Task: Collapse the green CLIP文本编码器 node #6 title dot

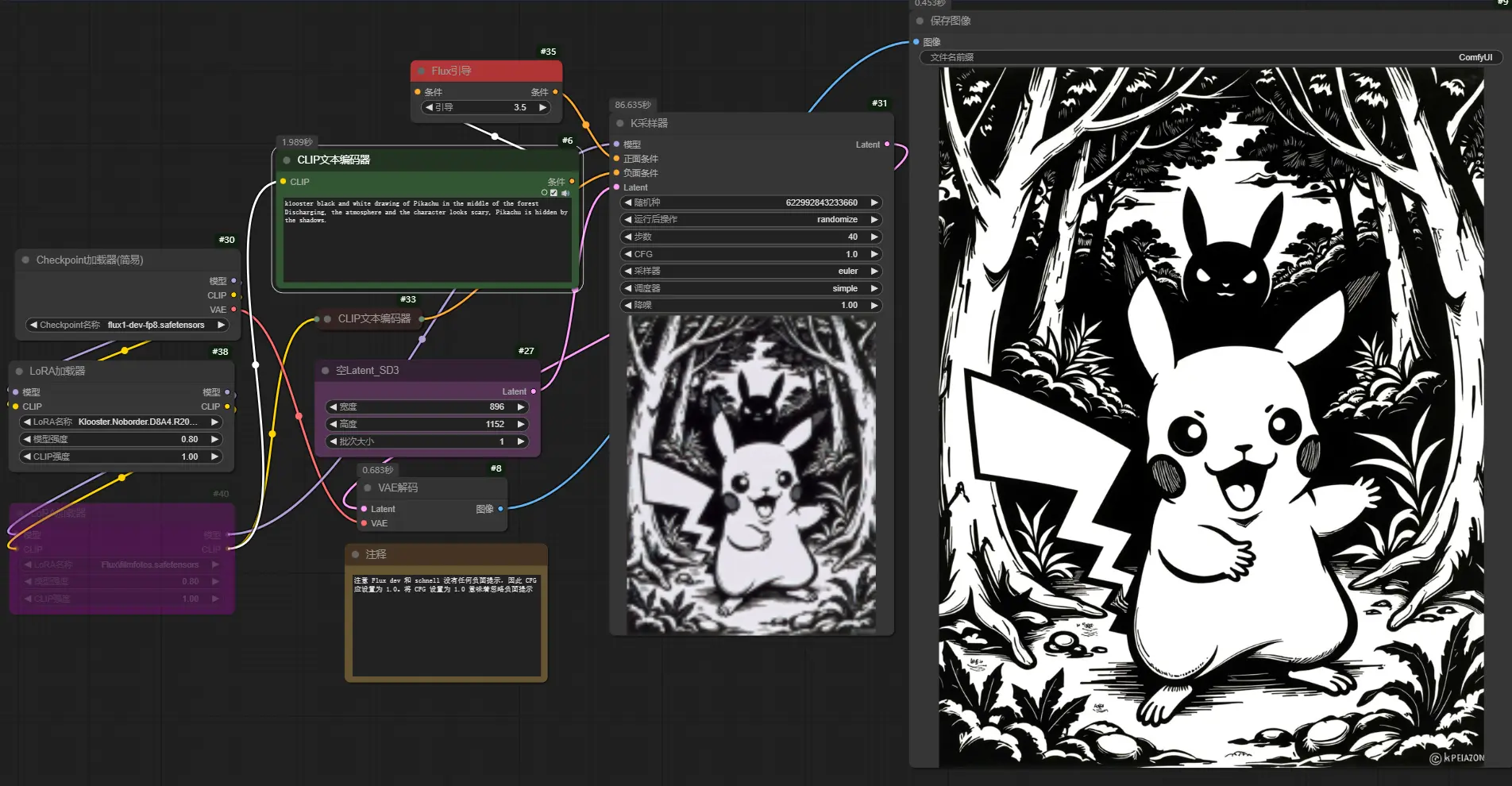Action: pos(287,160)
